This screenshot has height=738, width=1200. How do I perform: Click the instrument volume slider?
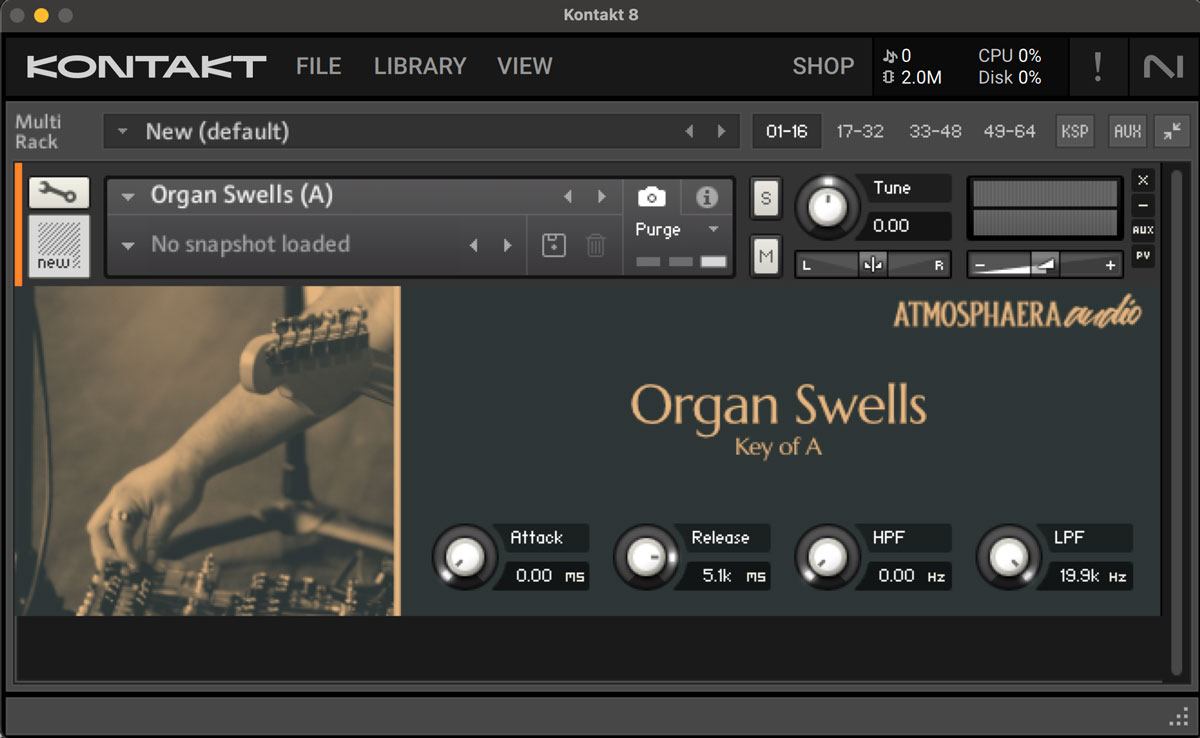pos(1045,265)
